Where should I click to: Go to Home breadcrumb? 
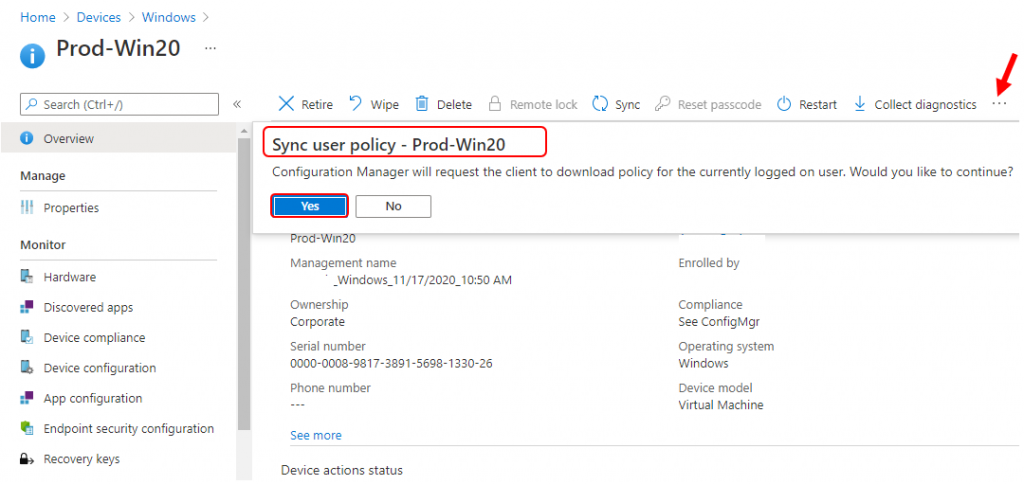coord(38,17)
